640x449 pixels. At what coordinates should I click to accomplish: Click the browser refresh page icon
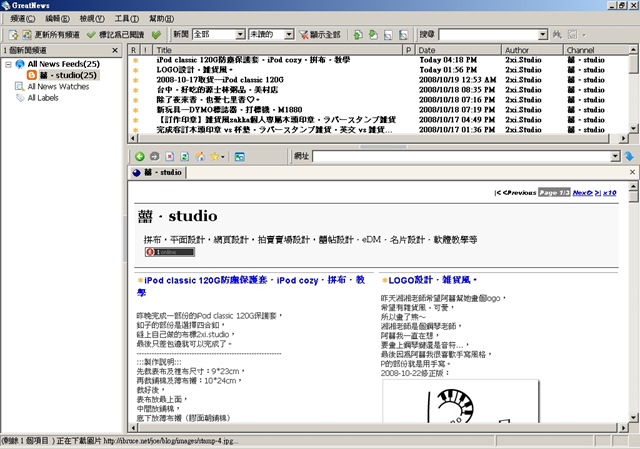pyautogui.click(x=184, y=156)
